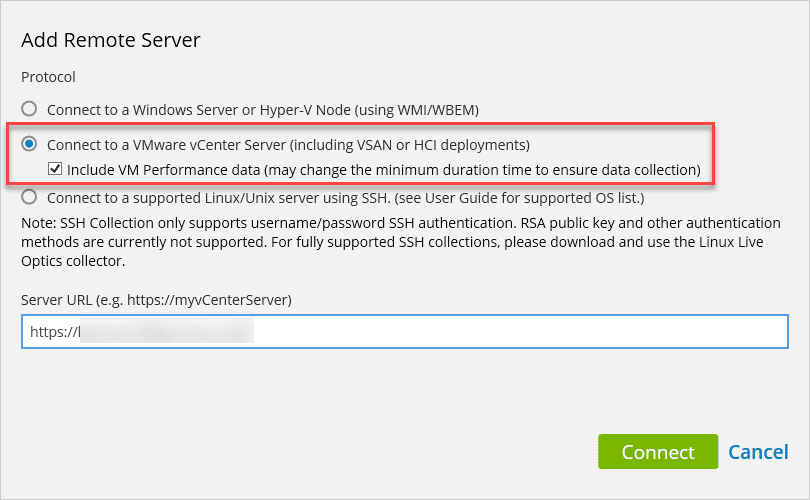
Task: Click the Server URL input field
Action: 500,332
